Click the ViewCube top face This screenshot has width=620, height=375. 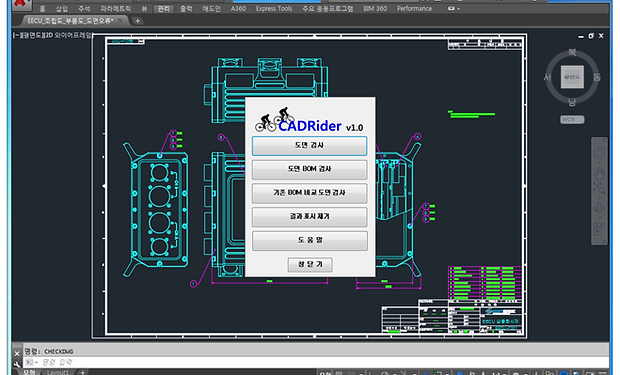[572, 77]
